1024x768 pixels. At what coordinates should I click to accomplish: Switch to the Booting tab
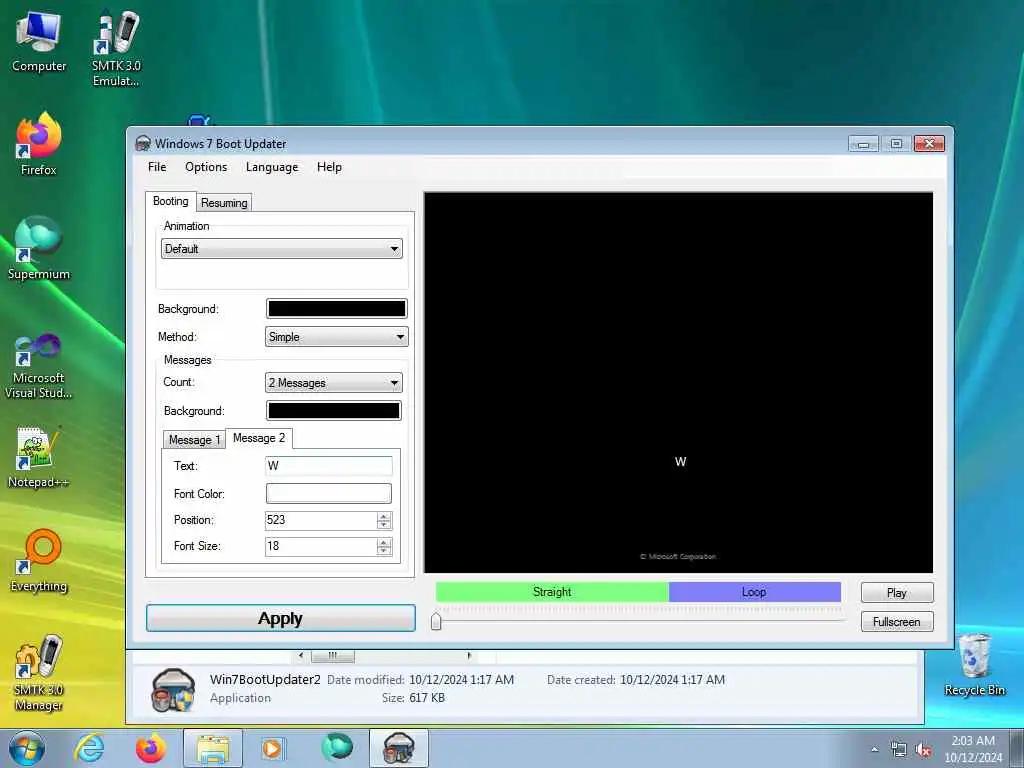pos(170,201)
